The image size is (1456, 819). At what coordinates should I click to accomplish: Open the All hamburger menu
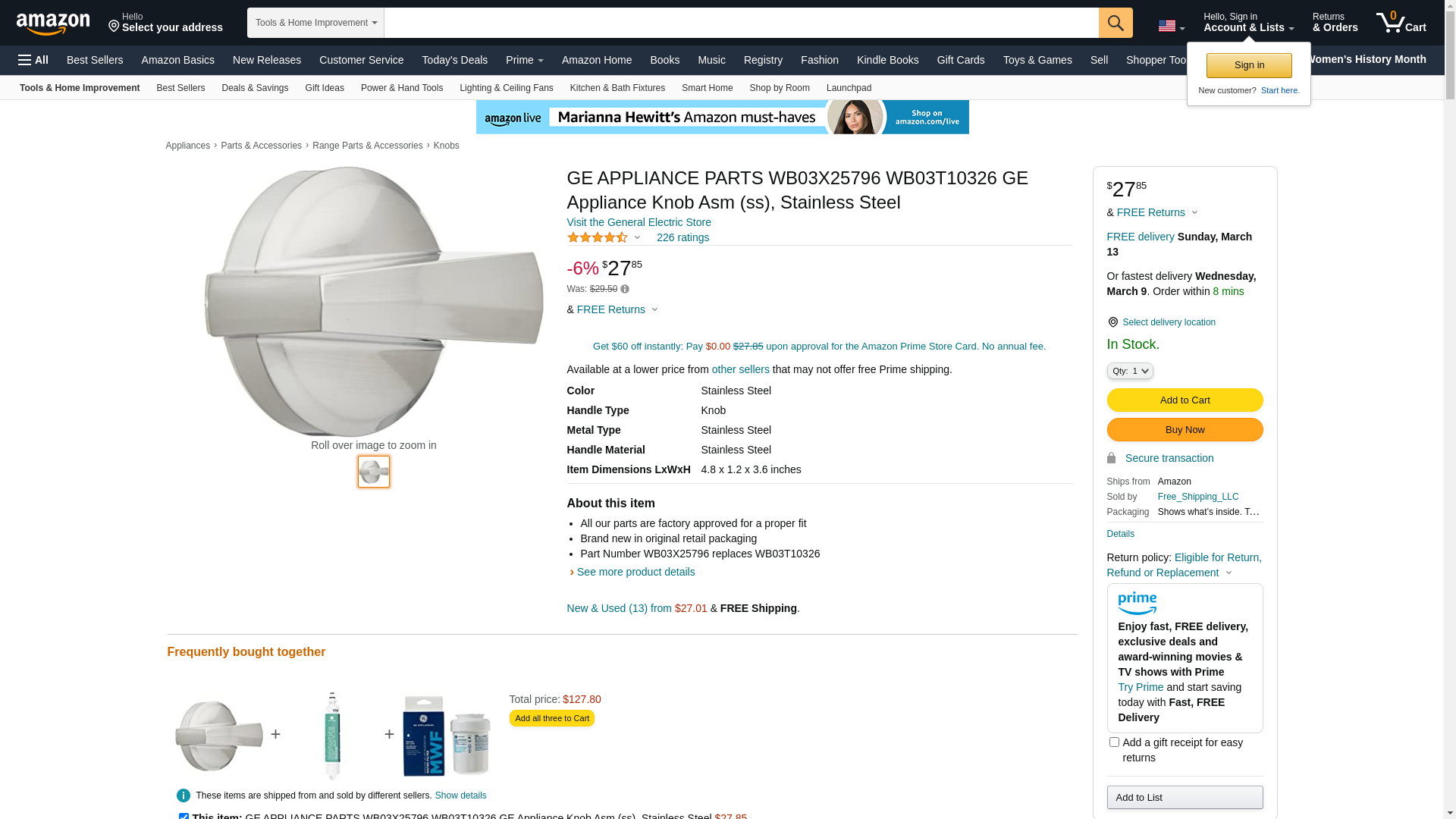pyautogui.click(x=33, y=60)
